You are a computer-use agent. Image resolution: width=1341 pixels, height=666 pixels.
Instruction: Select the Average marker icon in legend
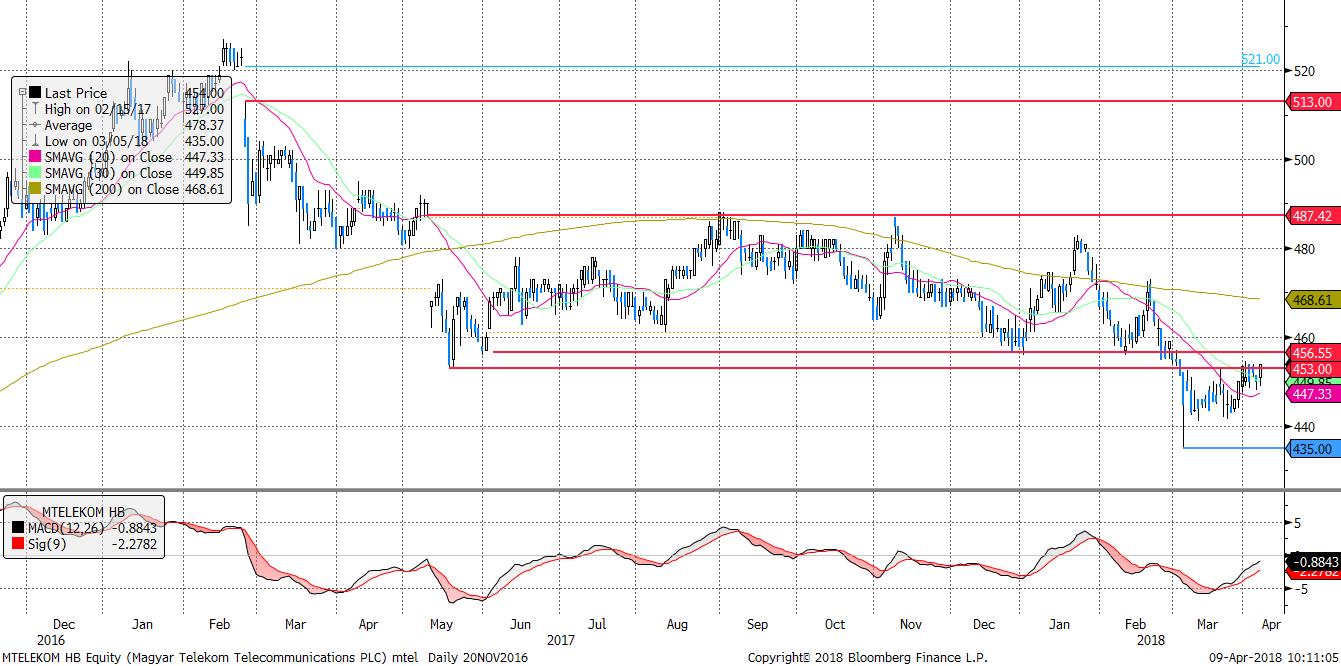pos(35,125)
